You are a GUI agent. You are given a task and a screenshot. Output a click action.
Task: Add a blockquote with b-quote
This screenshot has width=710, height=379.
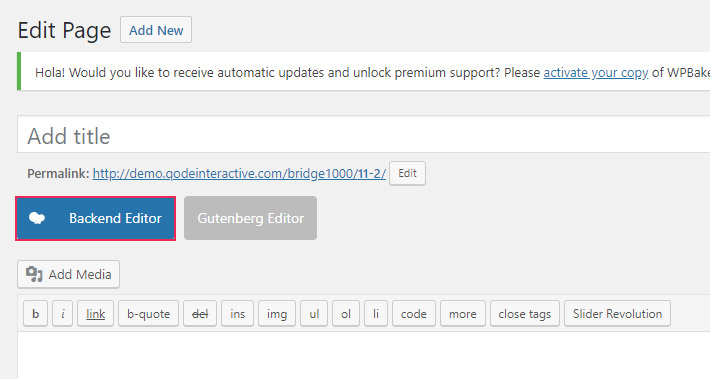[x=149, y=314]
